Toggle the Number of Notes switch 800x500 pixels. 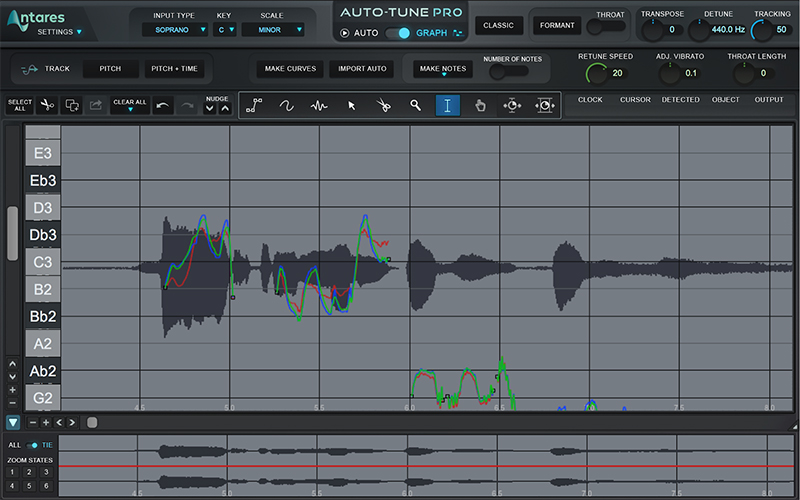coord(509,72)
